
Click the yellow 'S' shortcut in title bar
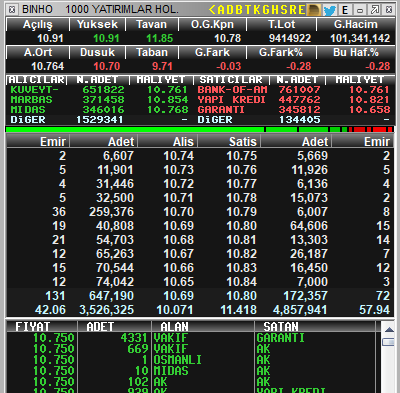[x=283, y=10]
